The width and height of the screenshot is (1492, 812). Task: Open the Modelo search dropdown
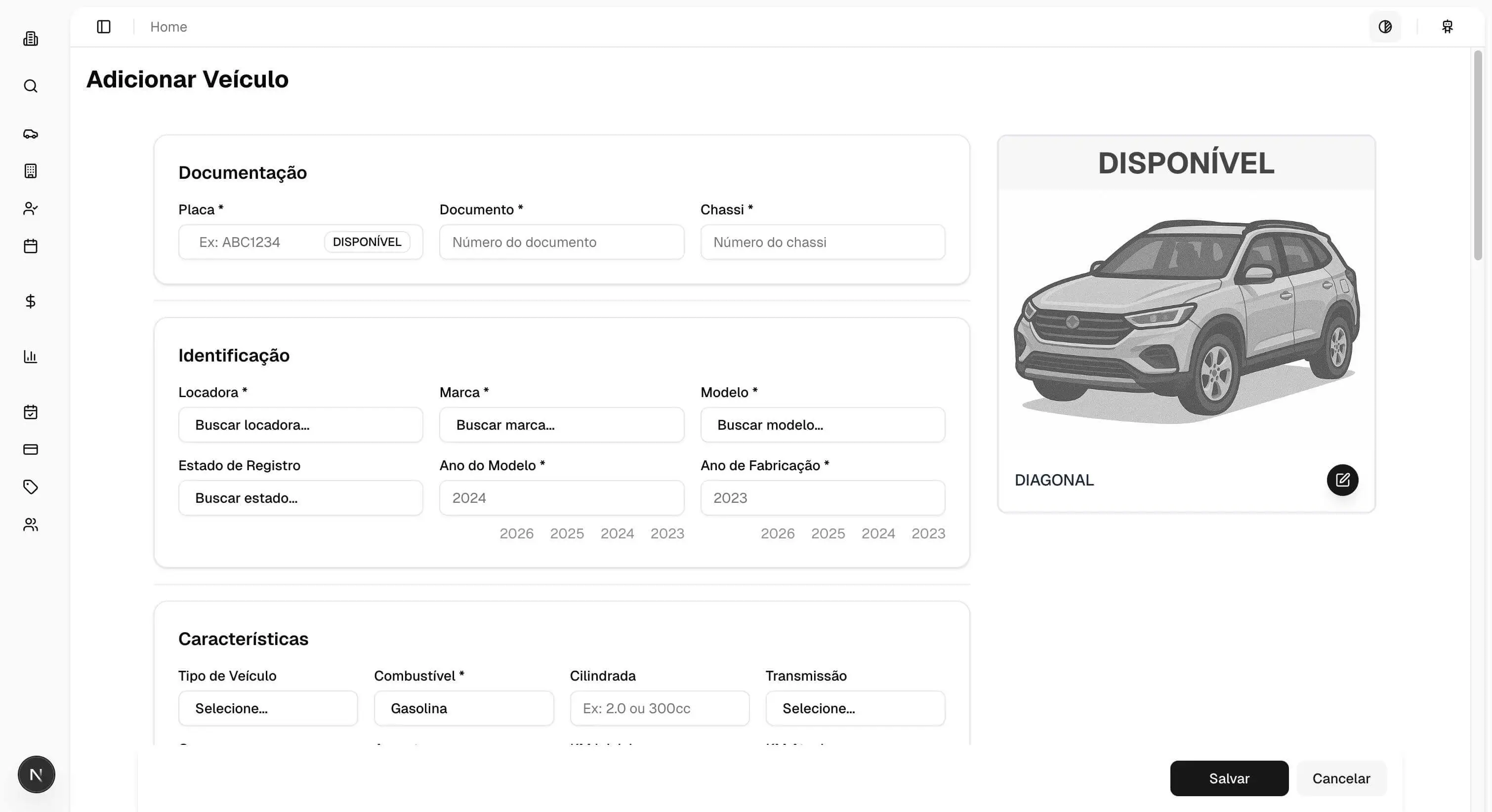tap(823, 425)
